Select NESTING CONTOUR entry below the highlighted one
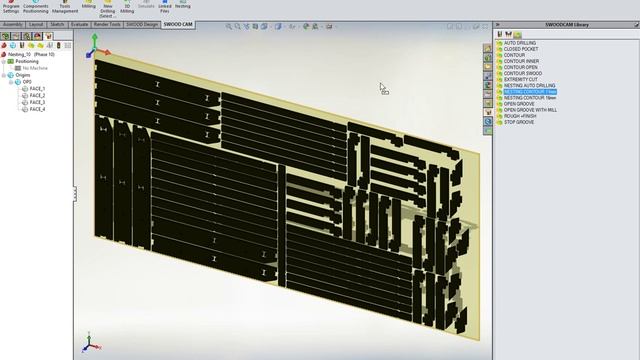This screenshot has width=640, height=360. pyautogui.click(x=530, y=98)
